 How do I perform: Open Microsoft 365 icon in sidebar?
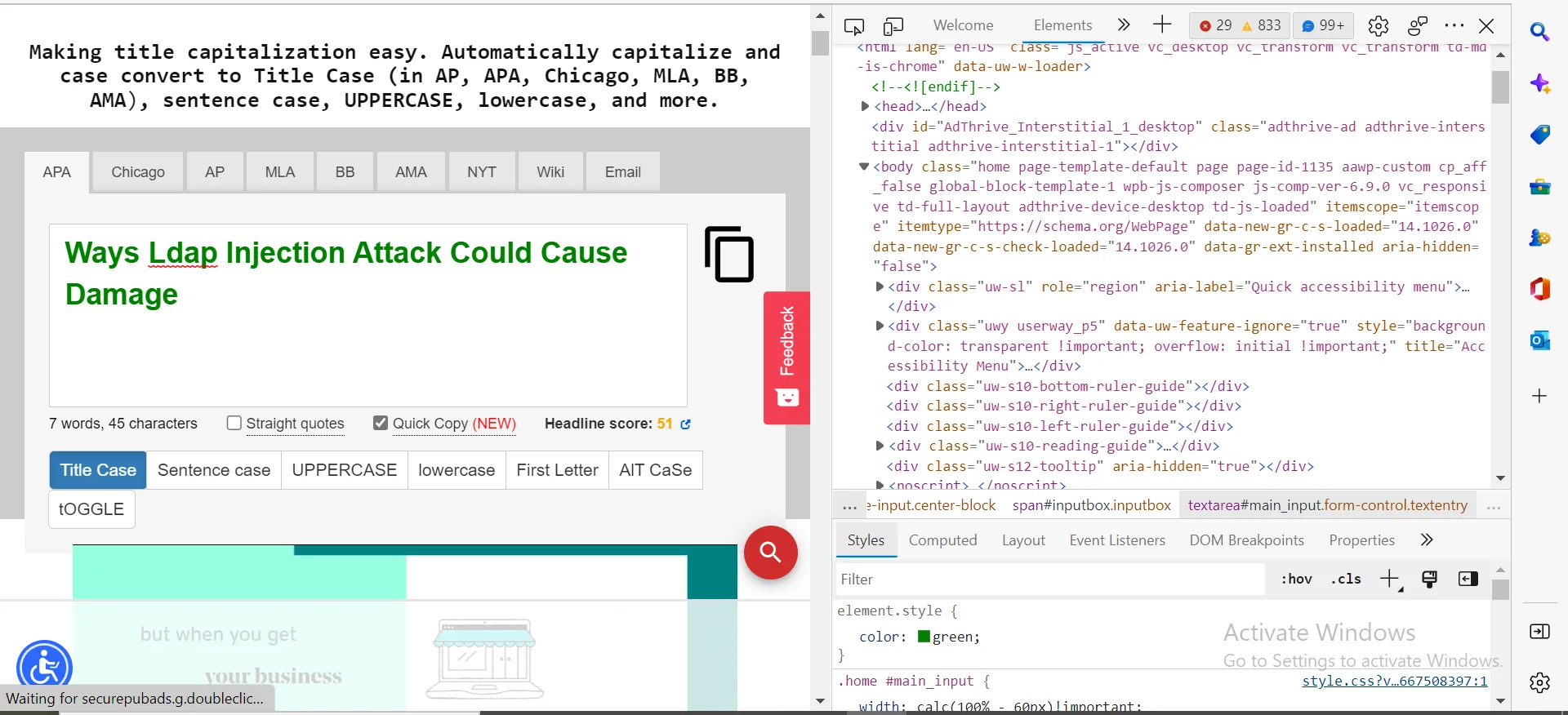click(x=1540, y=289)
